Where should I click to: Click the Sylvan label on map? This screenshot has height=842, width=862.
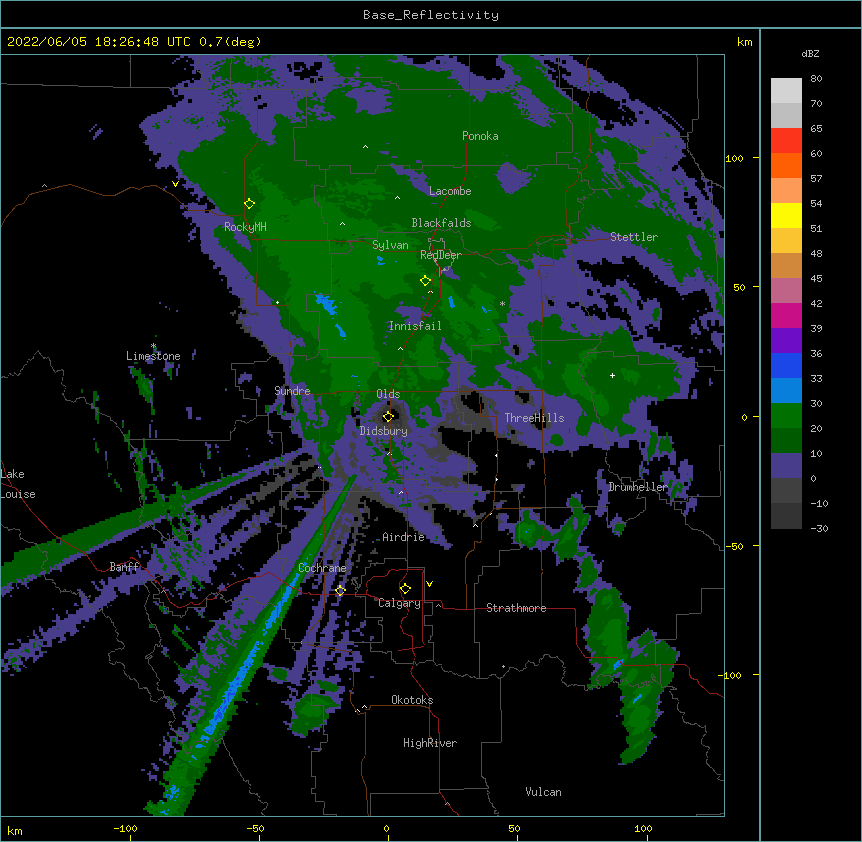[390, 245]
